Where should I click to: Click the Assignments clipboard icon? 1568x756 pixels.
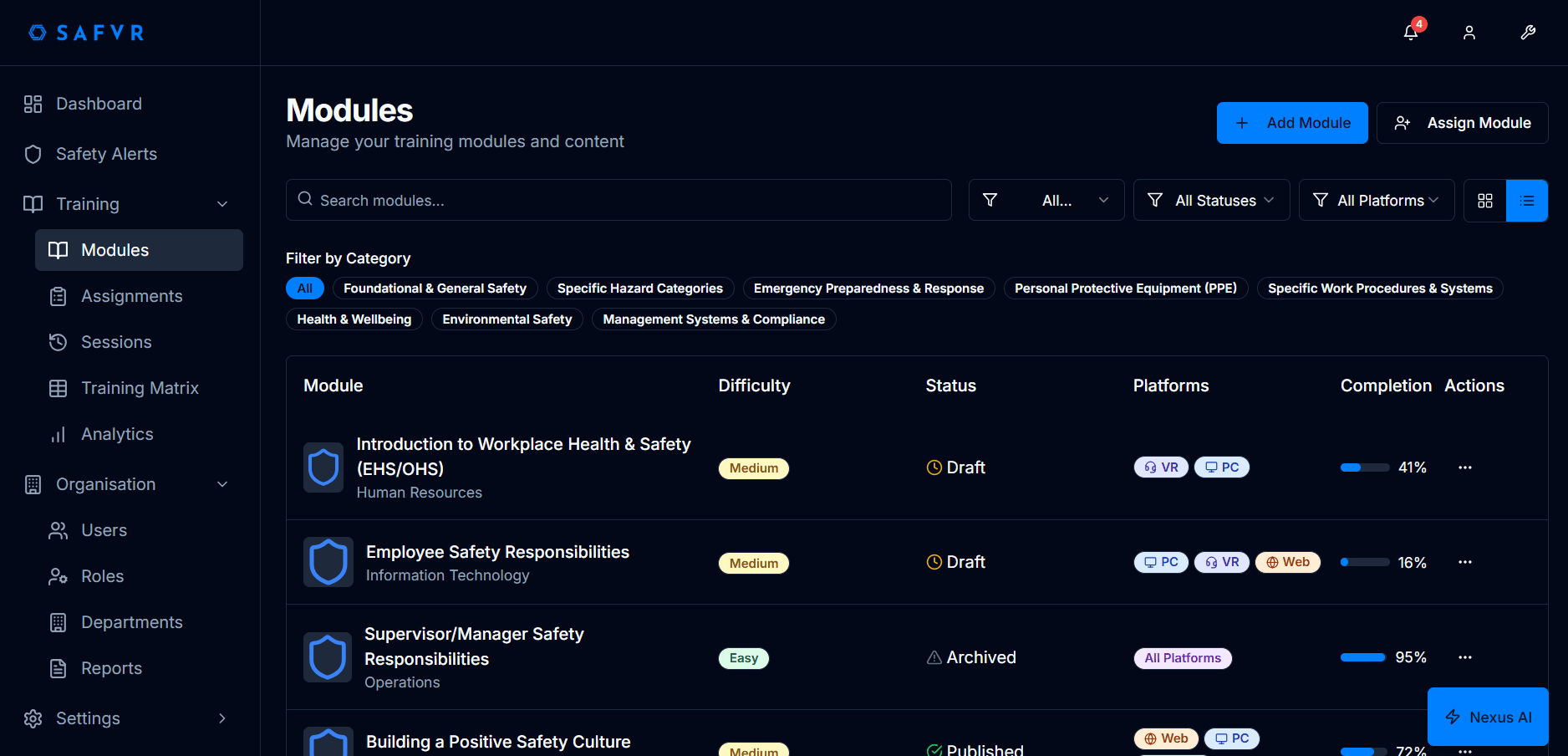click(x=58, y=296)
